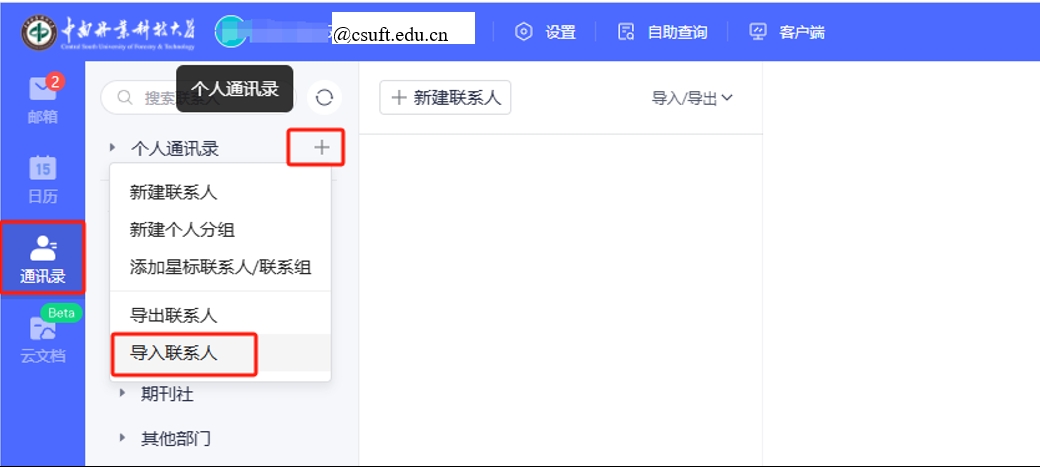Open the Mailbox (邮箱) sidebar icon
This screenshot has width=1040, height=467.
click(x=42, y=100)
